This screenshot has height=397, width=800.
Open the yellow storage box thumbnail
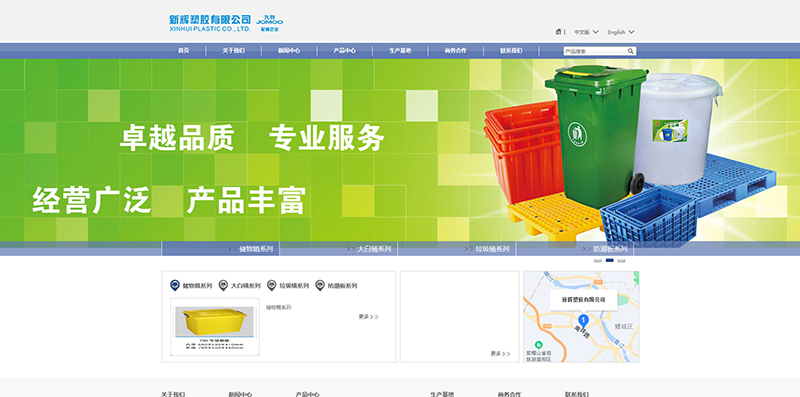(x=215, y=327)
